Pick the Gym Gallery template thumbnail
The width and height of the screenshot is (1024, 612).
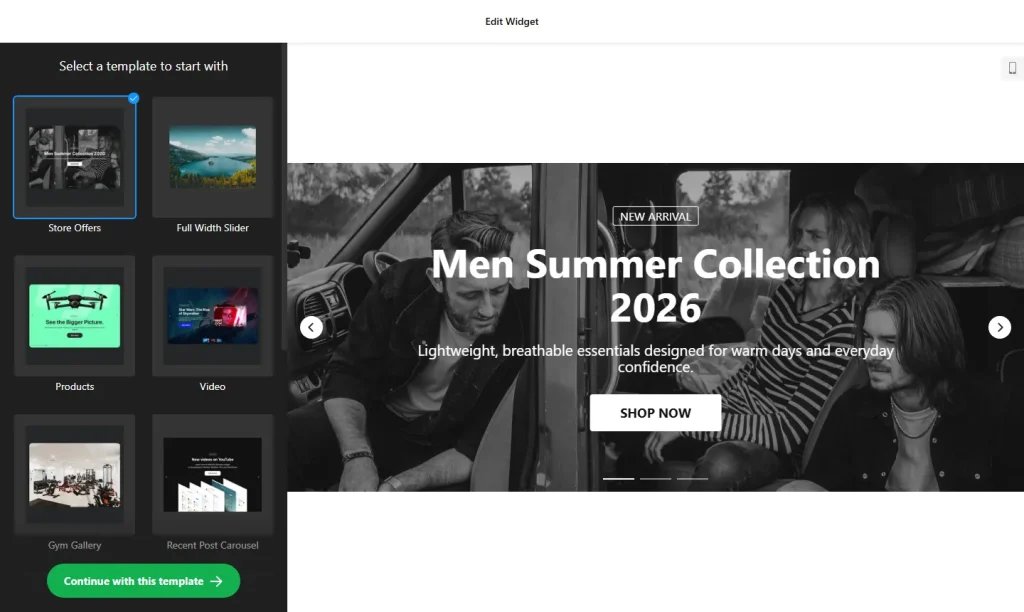click(74, 474)
